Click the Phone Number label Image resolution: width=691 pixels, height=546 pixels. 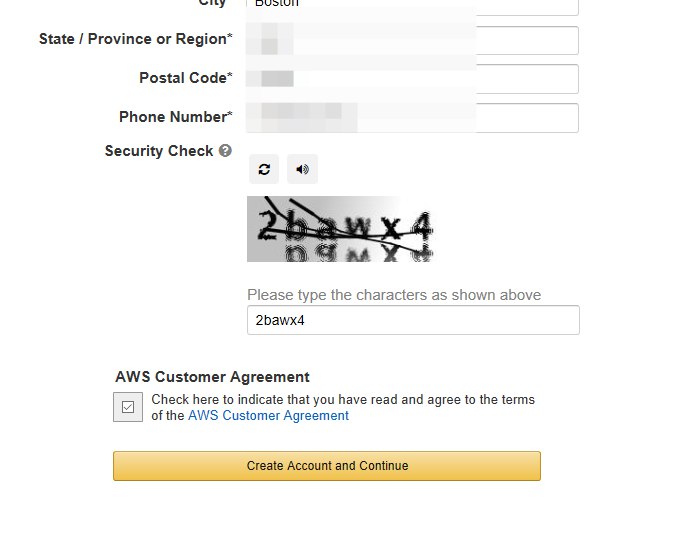coord(175,117)
